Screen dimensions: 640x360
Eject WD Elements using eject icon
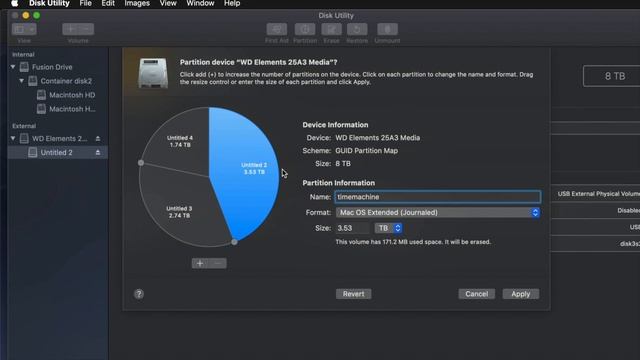98,139
